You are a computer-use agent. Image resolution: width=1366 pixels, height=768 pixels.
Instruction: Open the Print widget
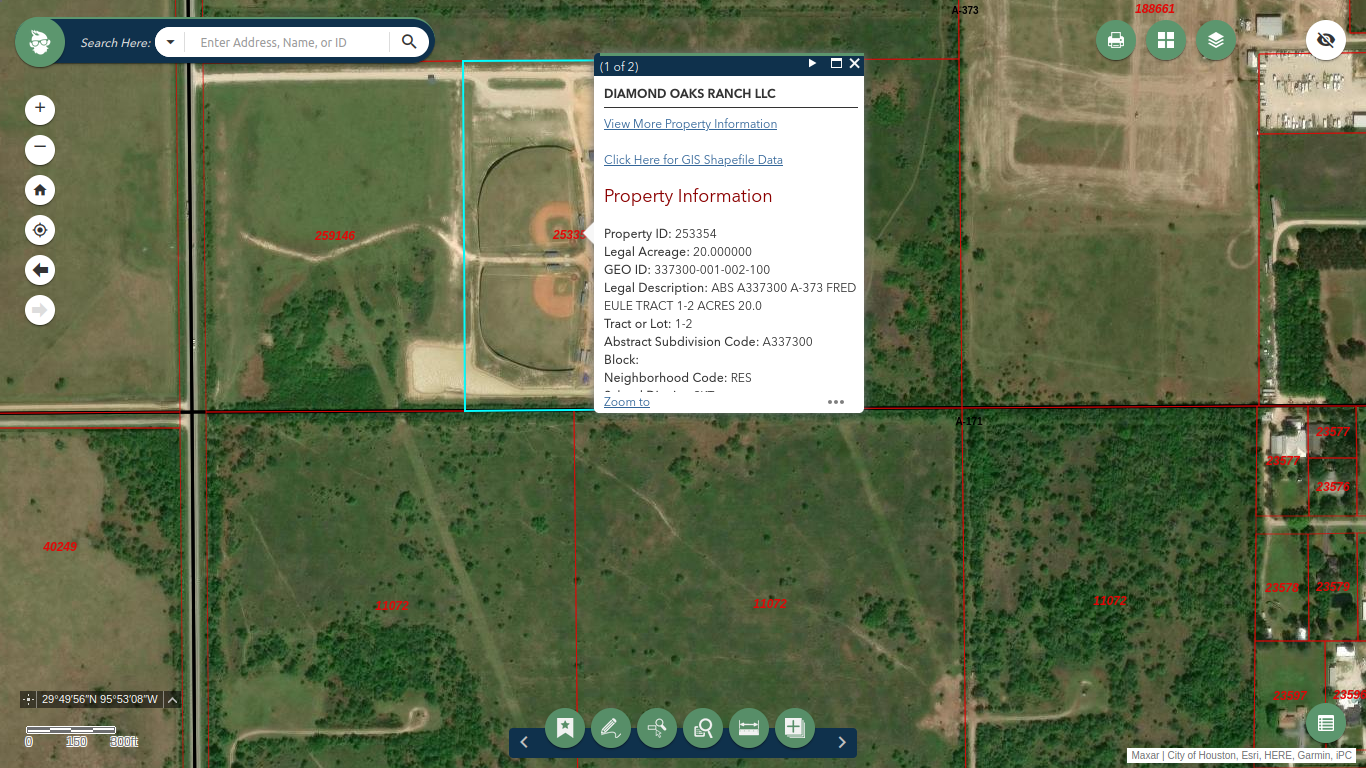[x=1116, y=40]
